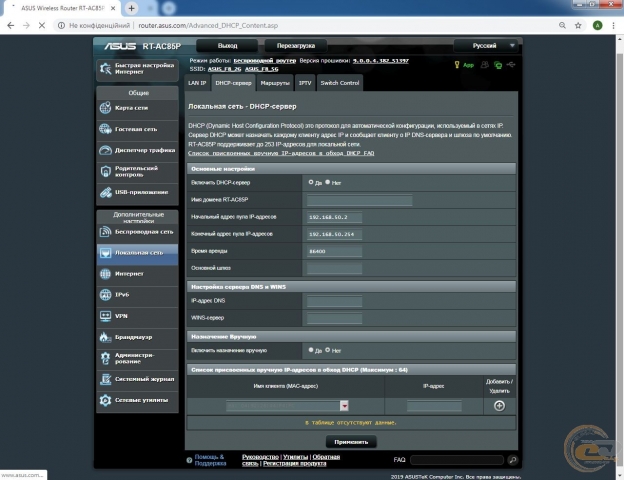The height and width of the screenshot is (480, 624).
Task: Click the help question mark icon
Action: (189, 460)
